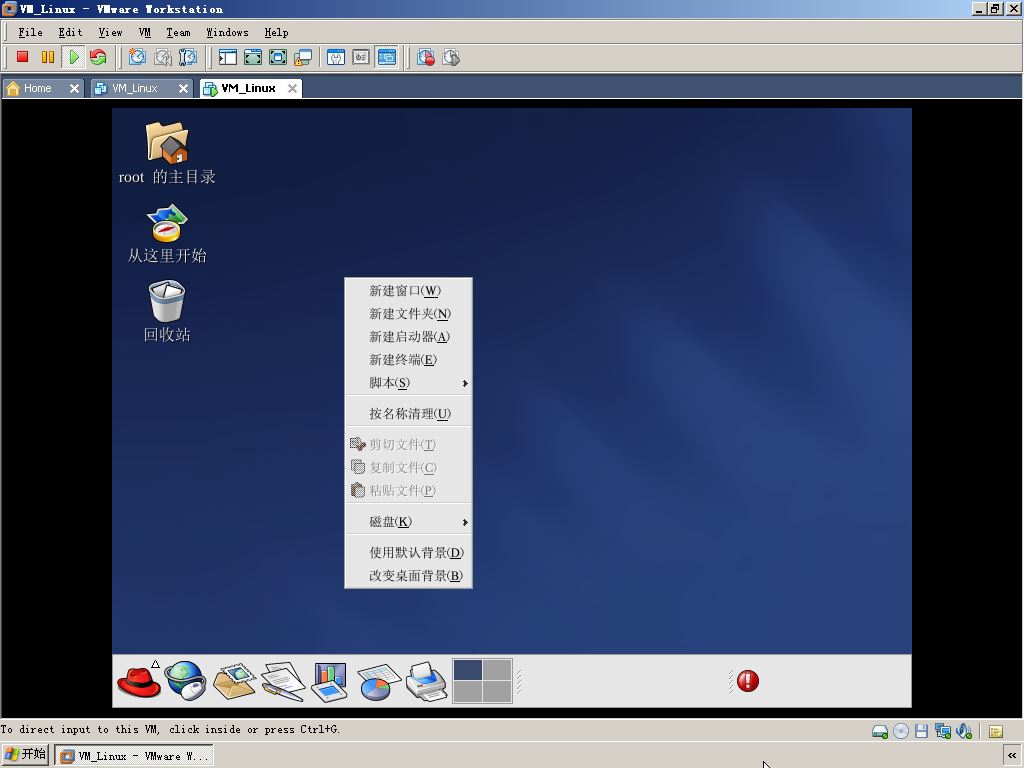Select the console view toolbar icon
The image size is (1024, 768).
(x=387, y=57)
